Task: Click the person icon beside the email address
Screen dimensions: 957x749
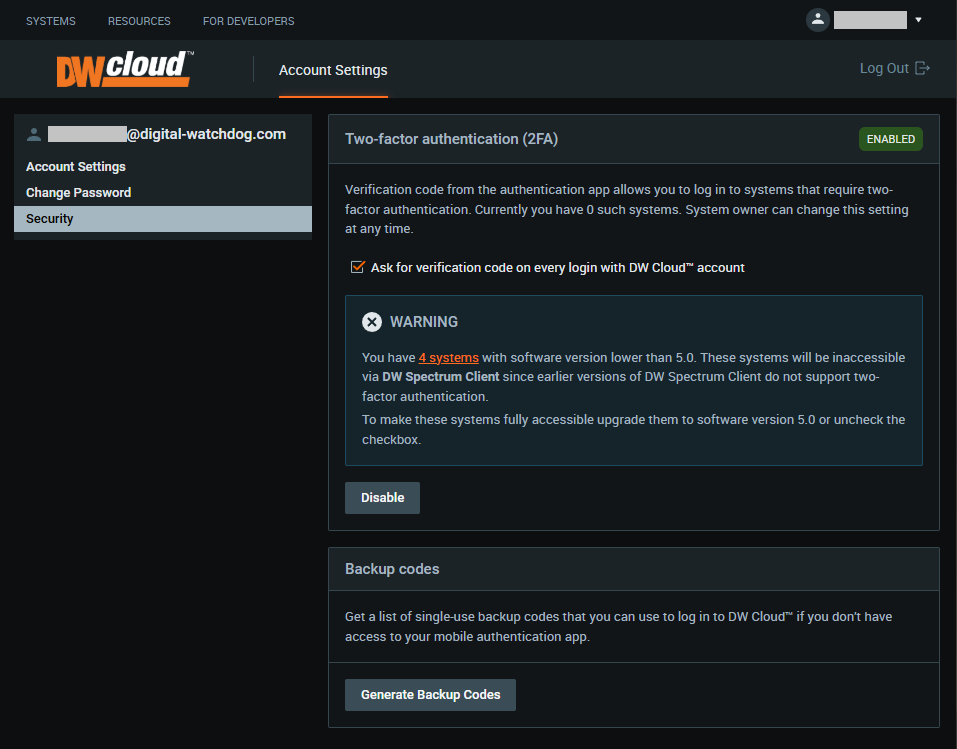Action: tap(34, 134)
